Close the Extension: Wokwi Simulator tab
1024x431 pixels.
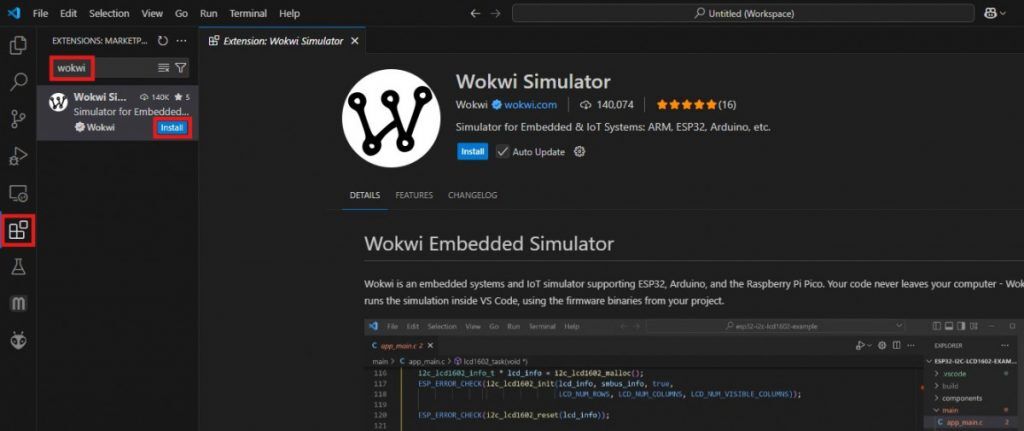click(x=354, y=41)
